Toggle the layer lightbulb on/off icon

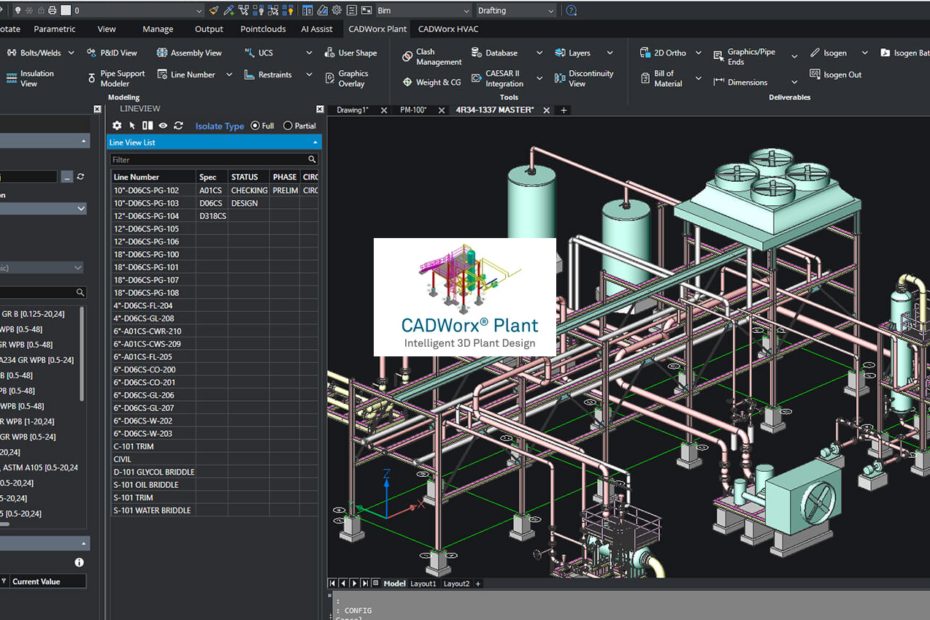click(x=18, y=10)
